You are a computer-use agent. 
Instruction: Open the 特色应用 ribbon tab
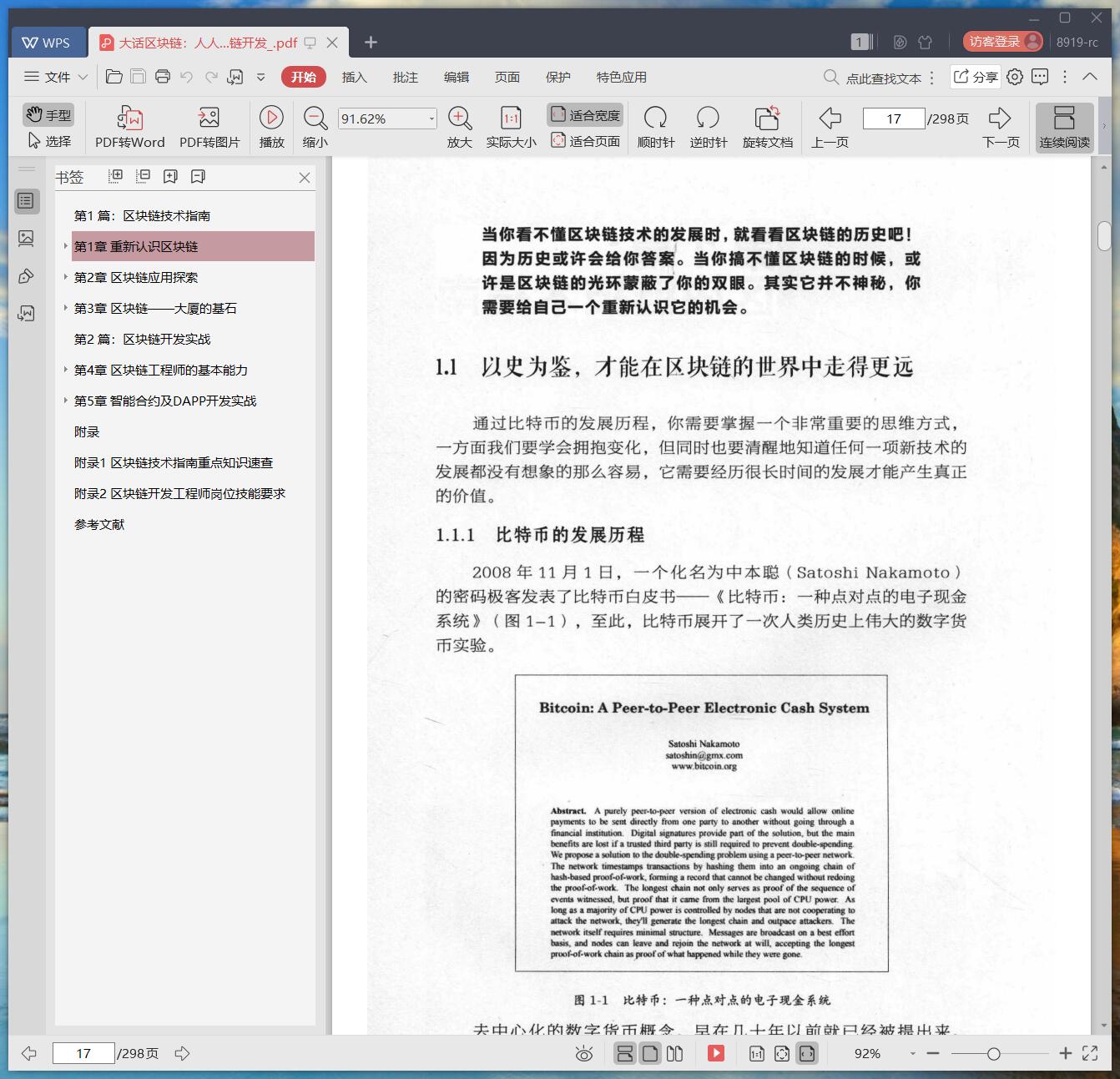click(x=621, y=77)
